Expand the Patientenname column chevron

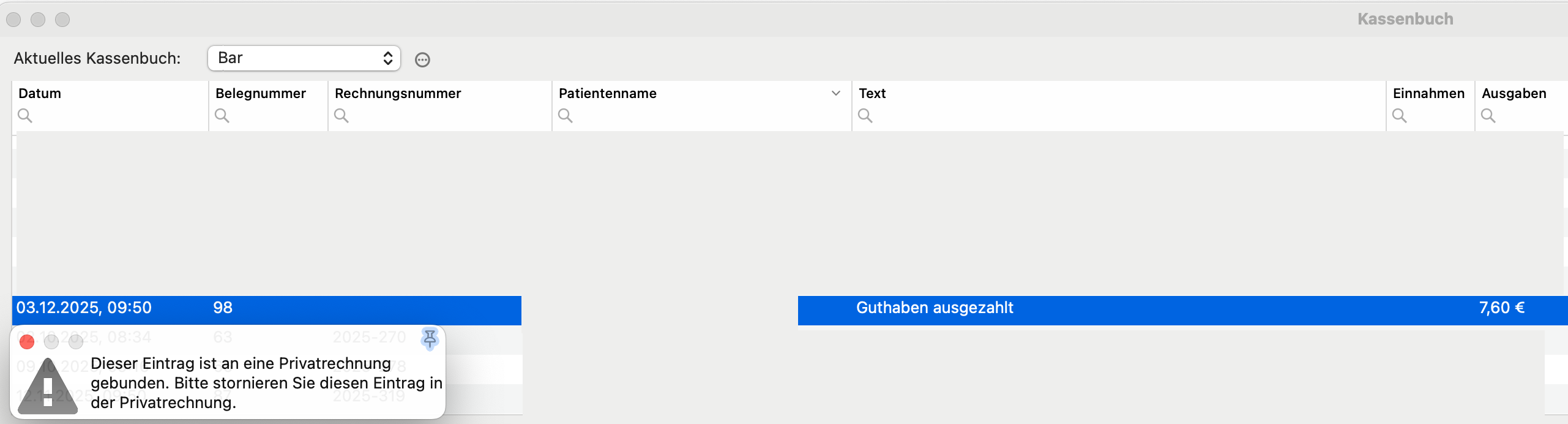pos(836,93)
